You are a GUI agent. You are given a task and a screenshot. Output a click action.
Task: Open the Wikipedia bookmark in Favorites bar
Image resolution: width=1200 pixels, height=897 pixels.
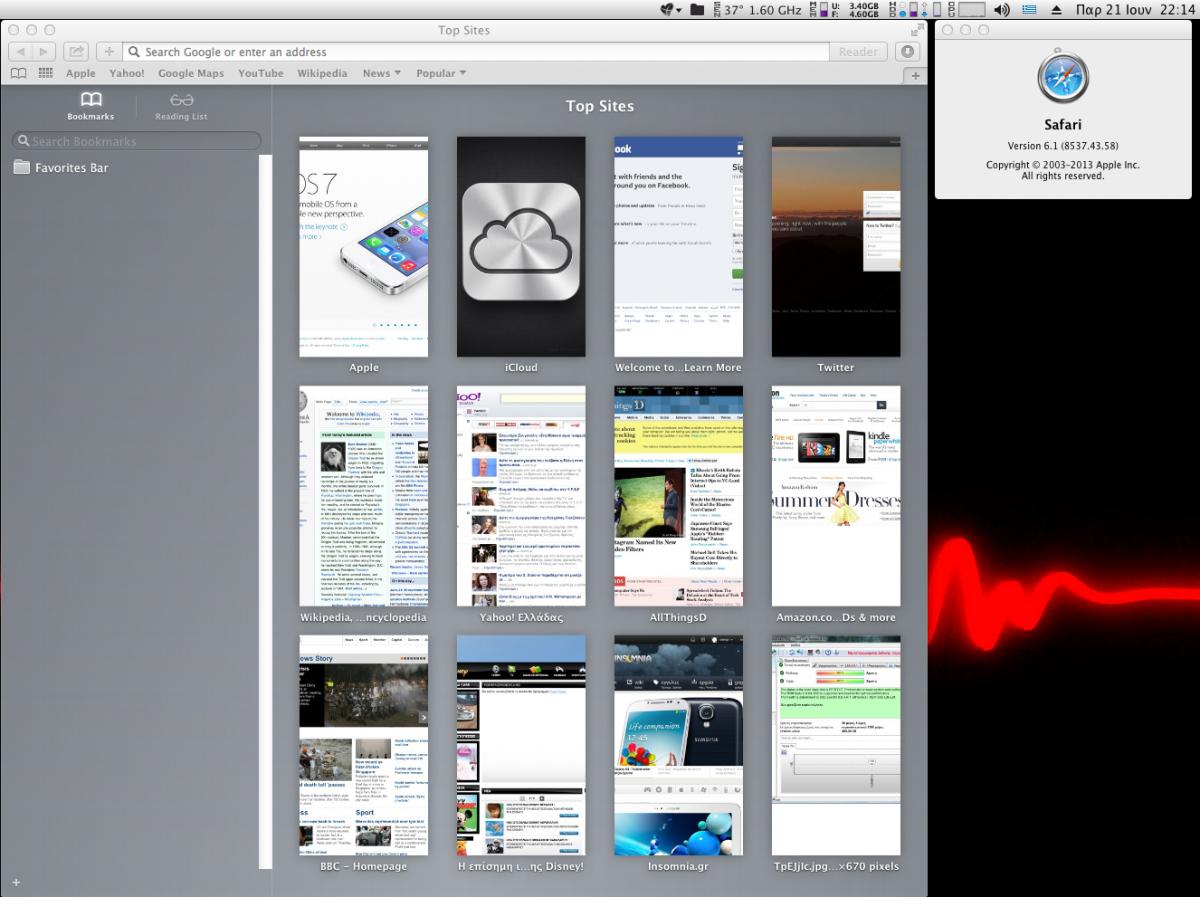(x=322, y=73)
